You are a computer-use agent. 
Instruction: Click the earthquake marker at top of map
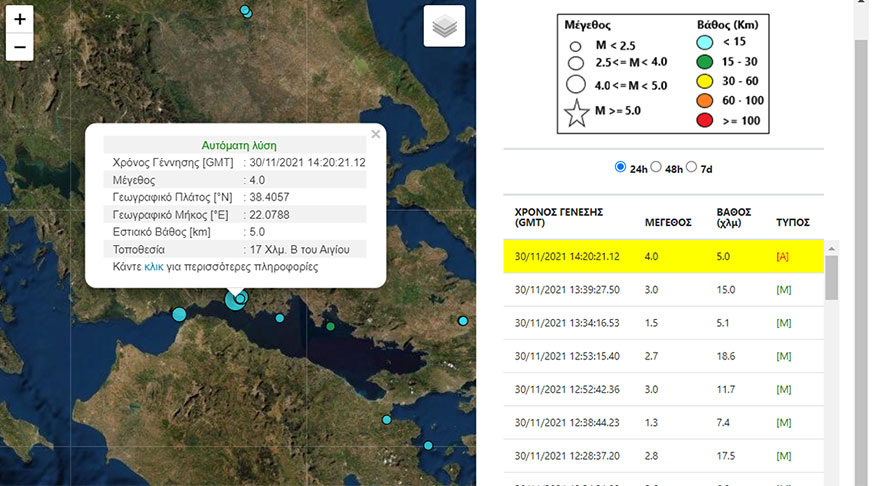pos(246,10)
